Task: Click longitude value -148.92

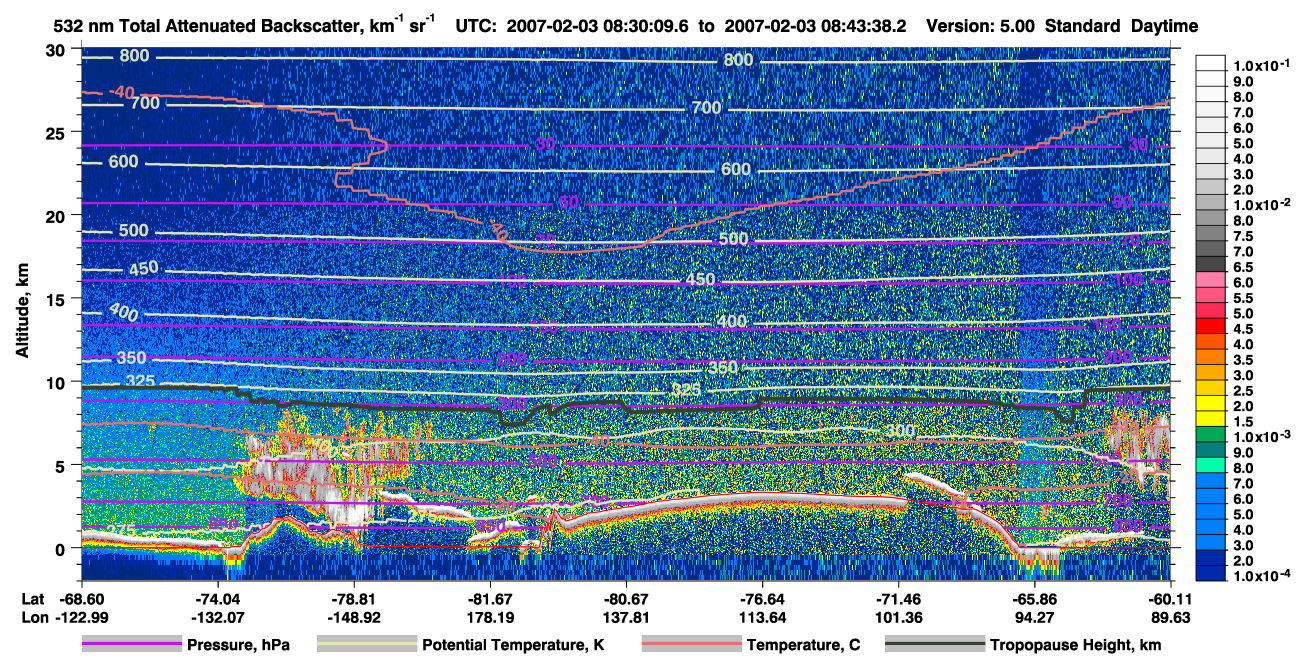Action: [354, 618]
